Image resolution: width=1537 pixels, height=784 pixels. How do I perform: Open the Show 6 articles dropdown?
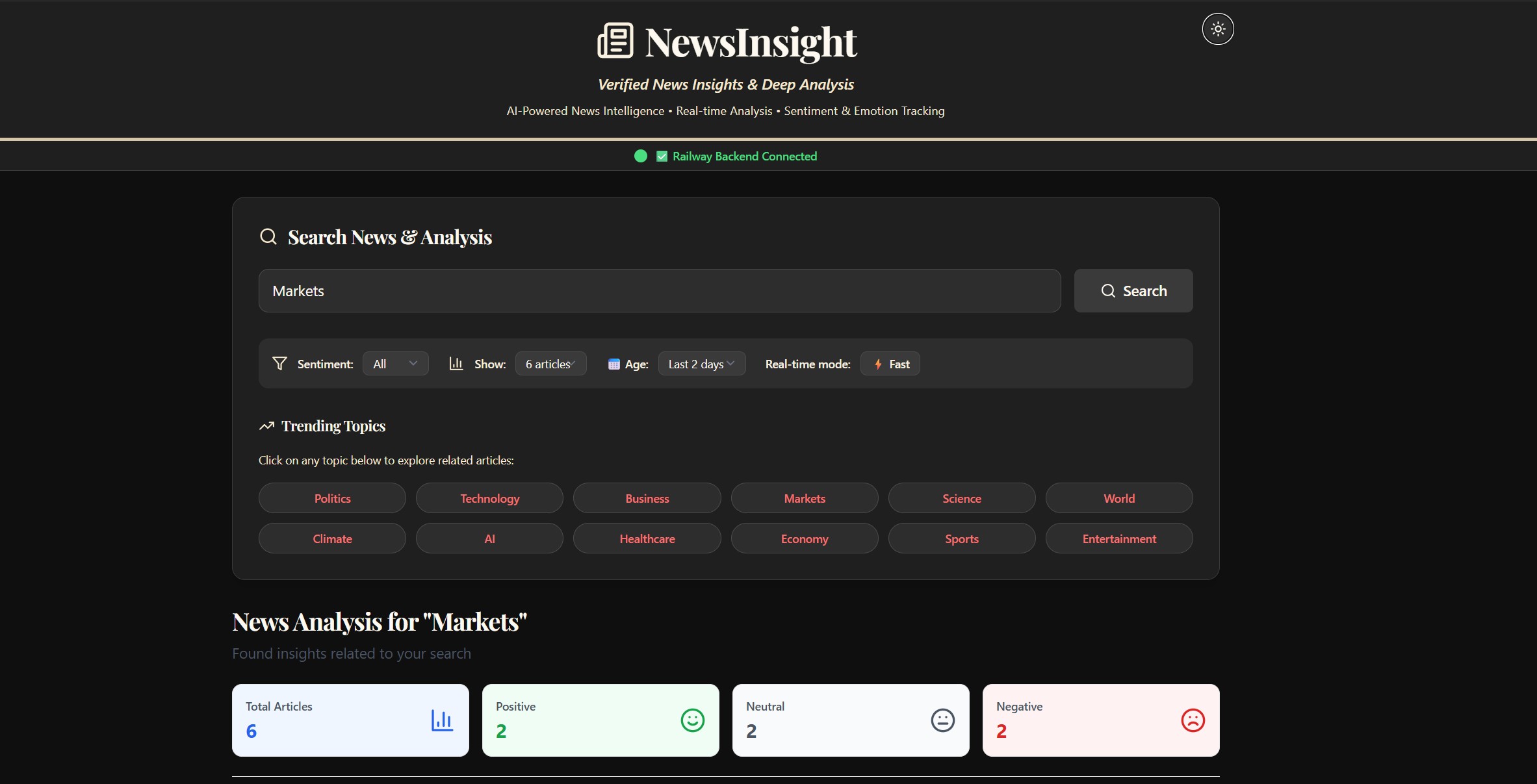[x=550, y=364]
